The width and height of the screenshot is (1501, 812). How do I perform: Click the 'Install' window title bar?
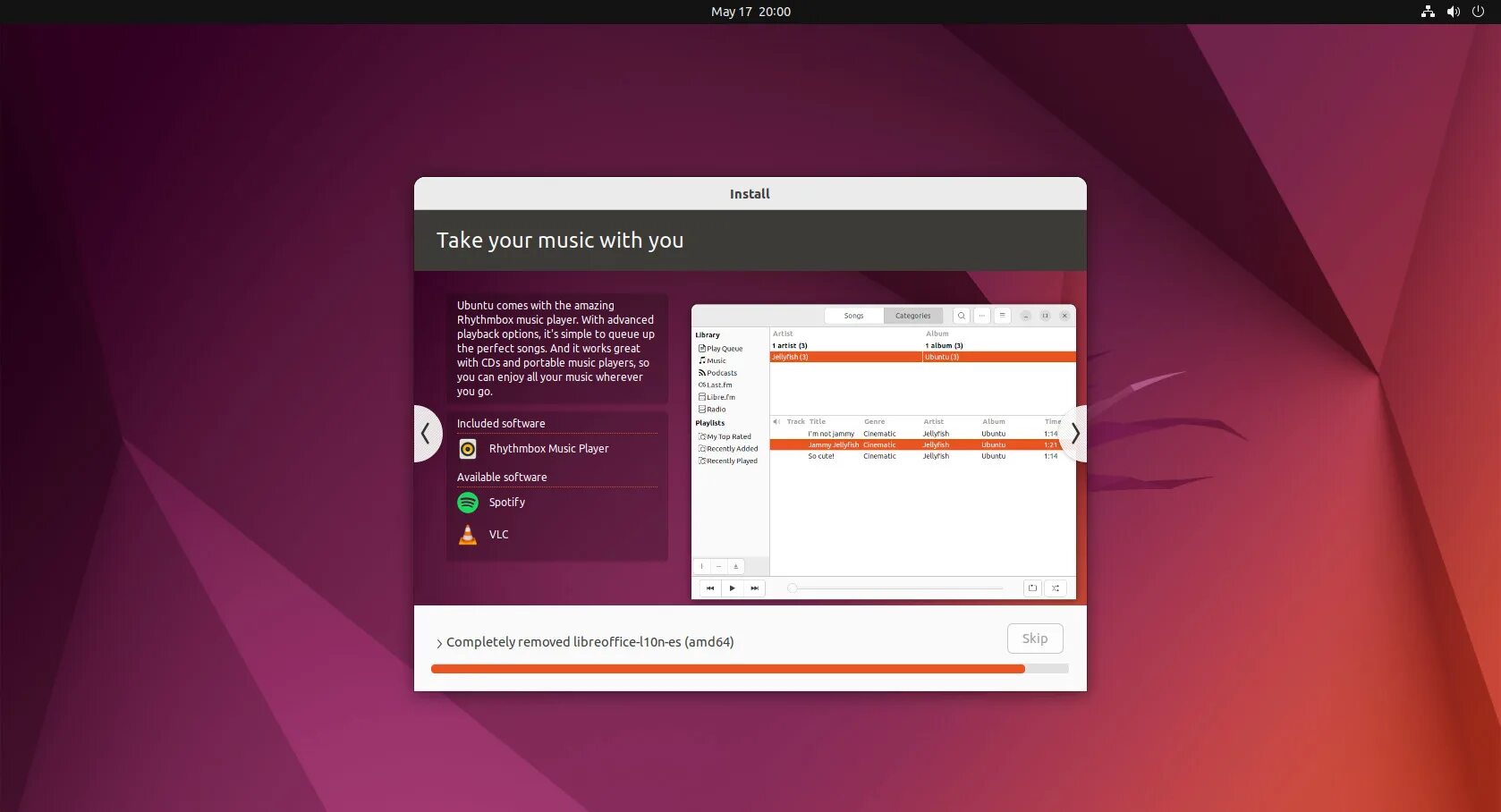(x=750, y=194)
